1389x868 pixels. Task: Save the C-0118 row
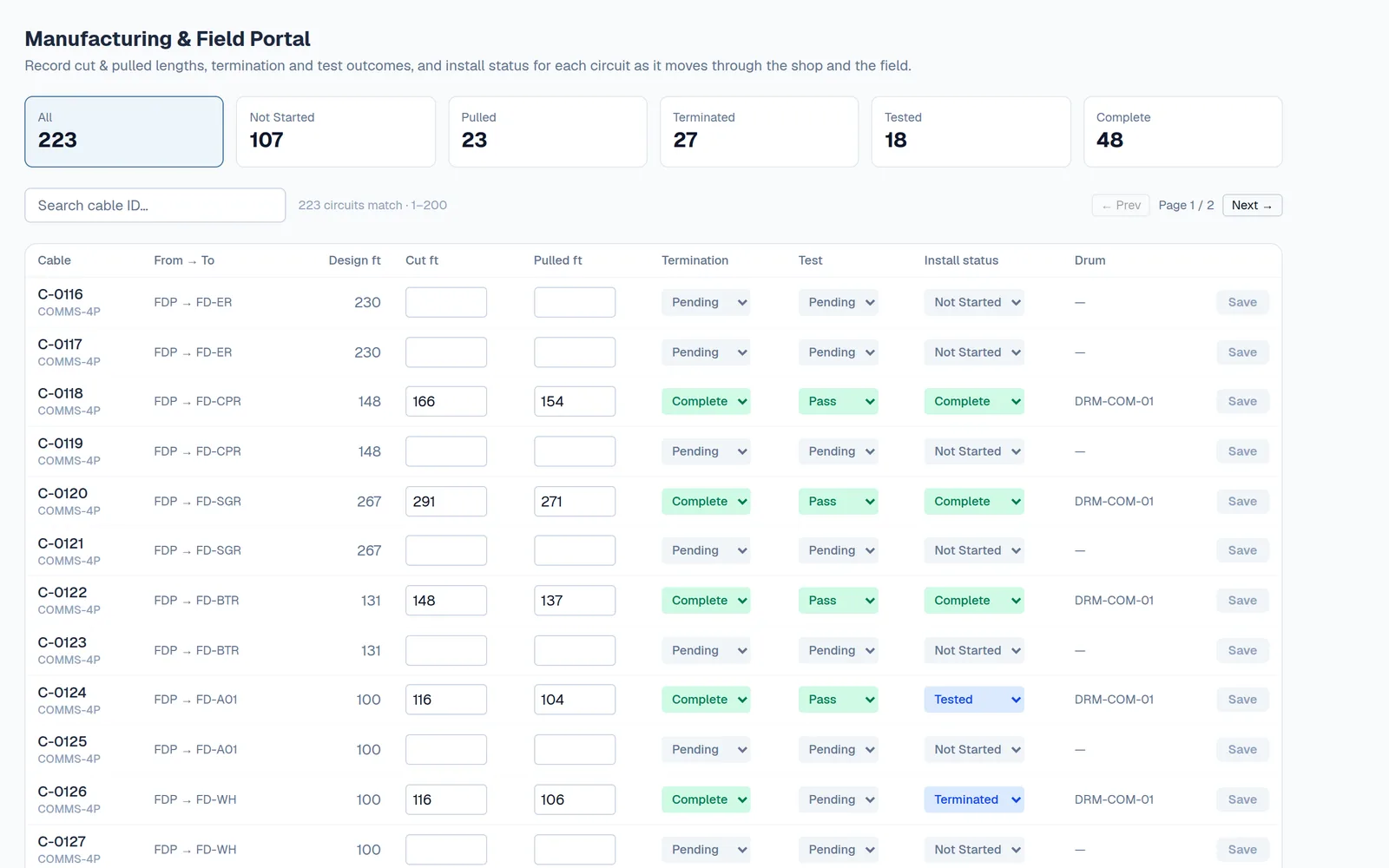tap(1242, 401)
